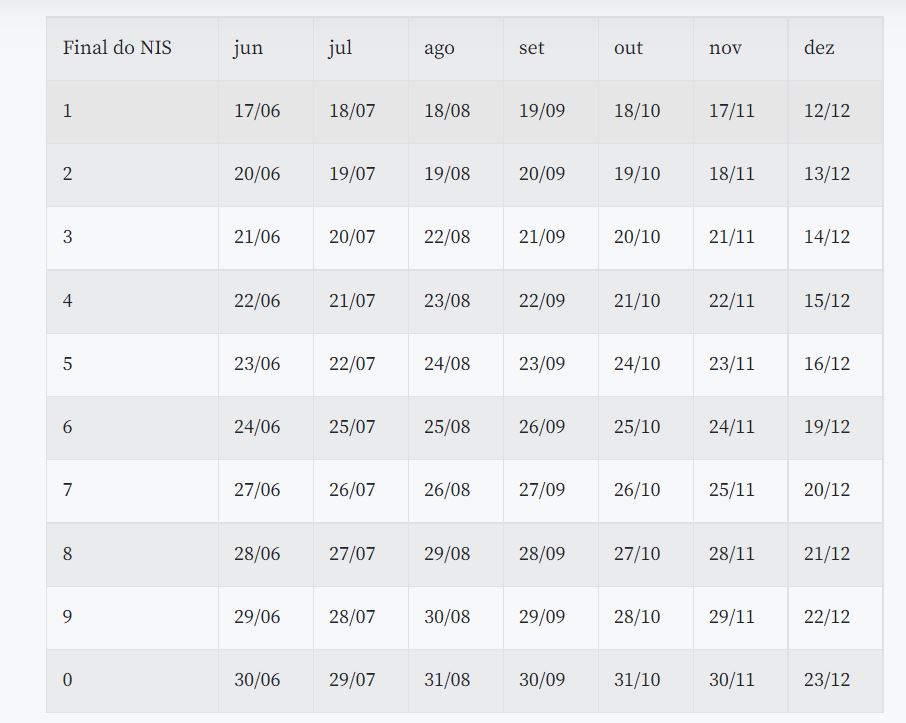Viewport: 906px width, 723px height.
Task: Click the 'nov' column header
Action: (725, 48)
